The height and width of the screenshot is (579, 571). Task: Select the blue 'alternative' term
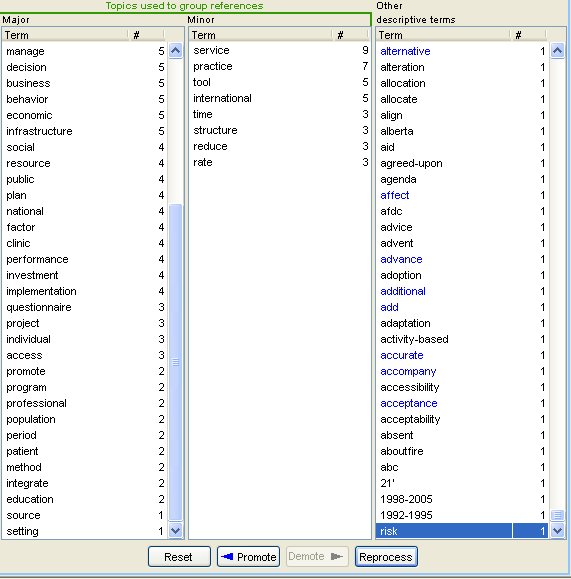coord(405,51)
